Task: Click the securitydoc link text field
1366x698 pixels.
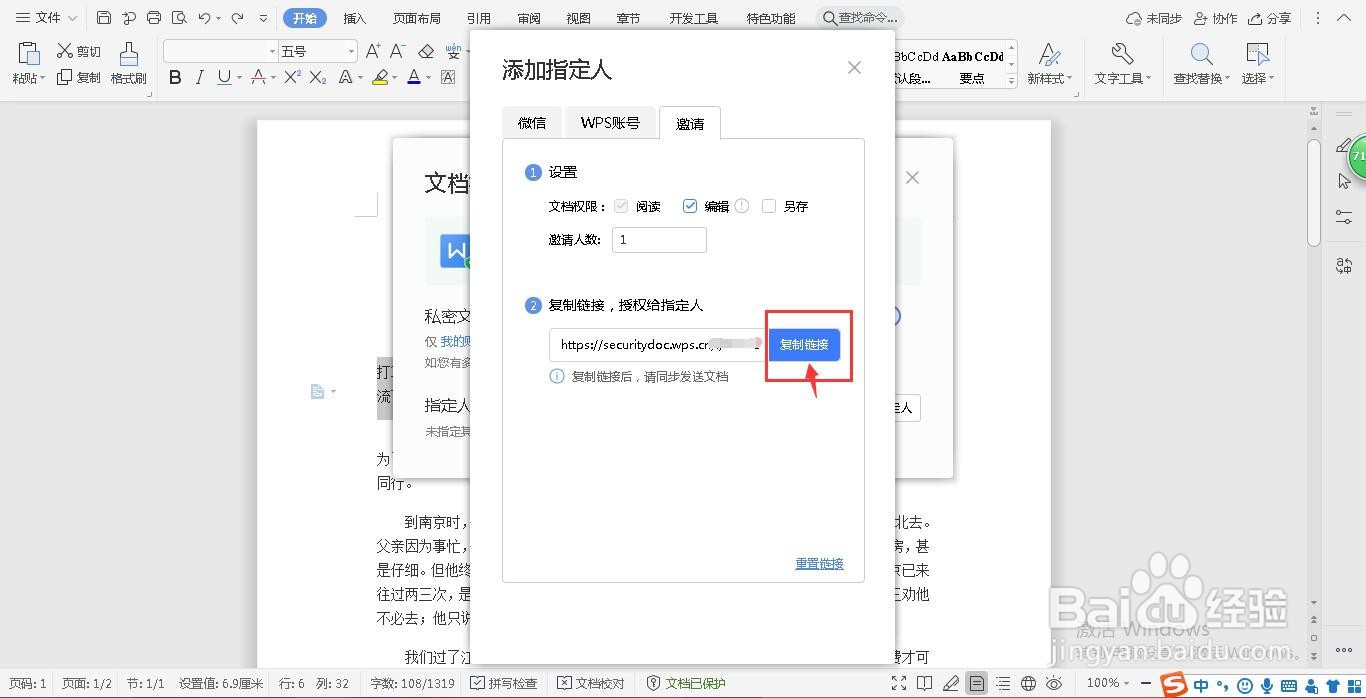Action: pyautogui.click(x=656, y=344)
